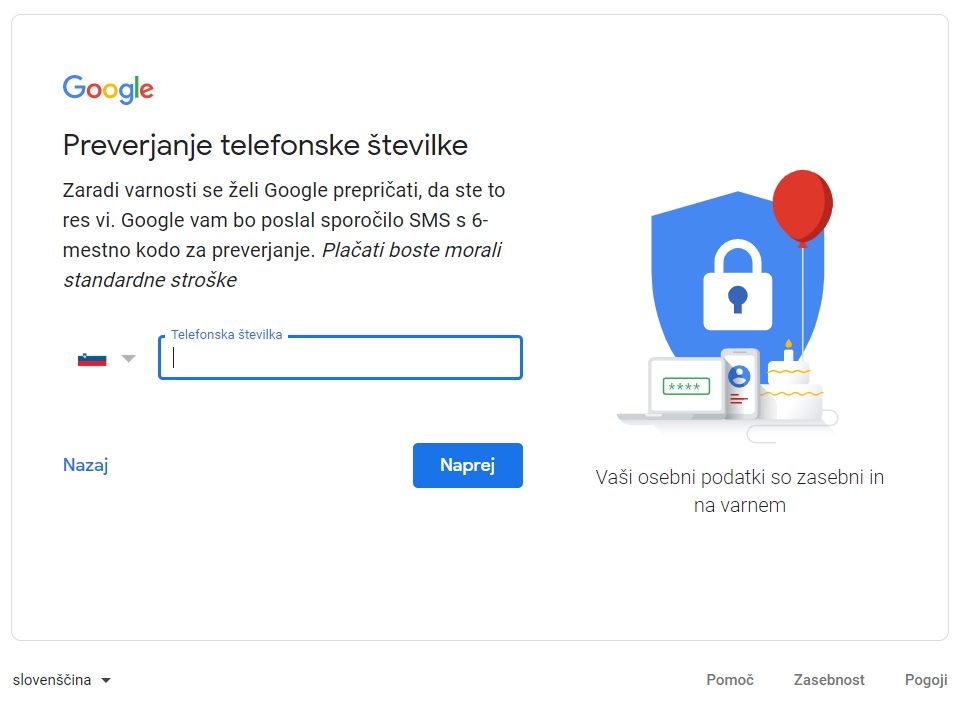
Task: Click the Vaši osebni podatki caption
Action: [x=739, y=491]
